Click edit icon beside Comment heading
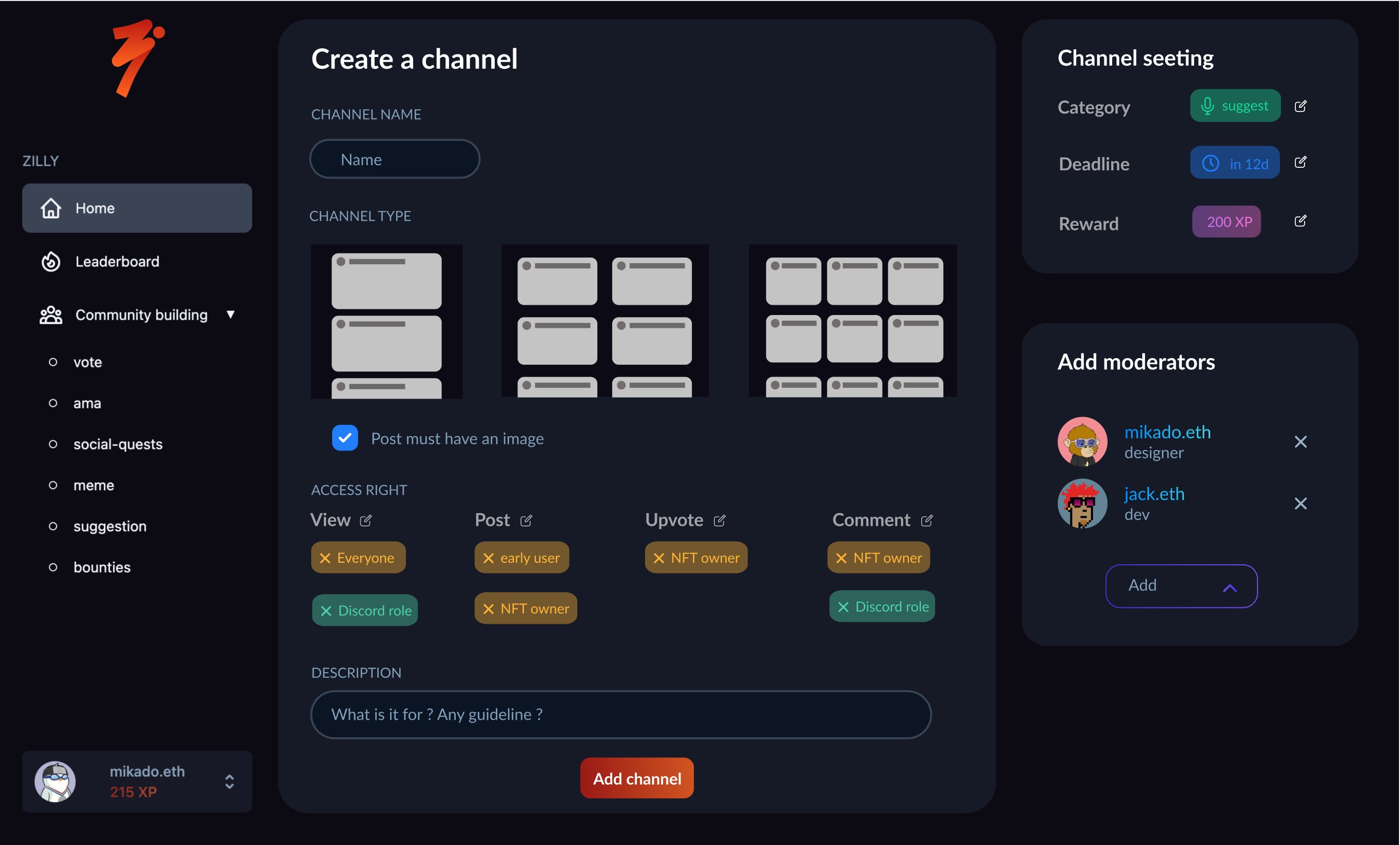The height and width of the screenshot is (845, 1400). click(926, 520)
